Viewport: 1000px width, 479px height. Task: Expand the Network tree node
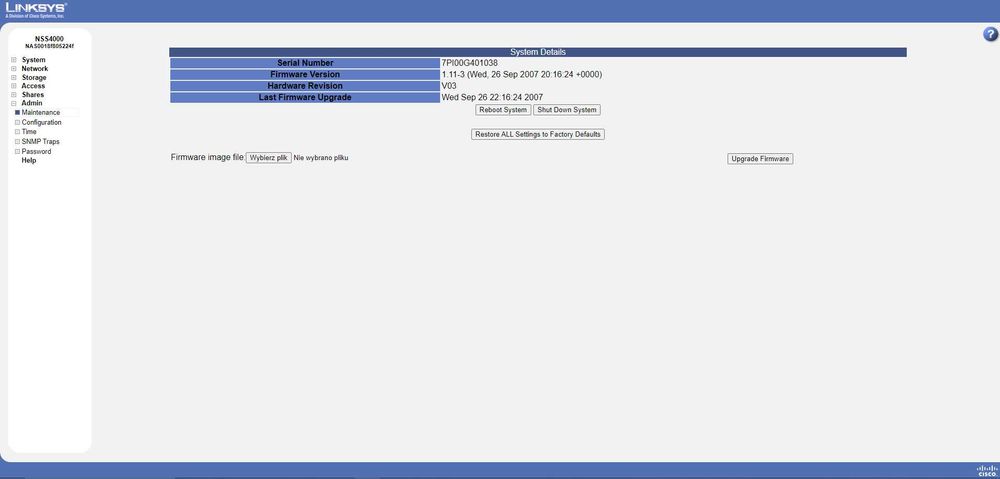[13, 69]
